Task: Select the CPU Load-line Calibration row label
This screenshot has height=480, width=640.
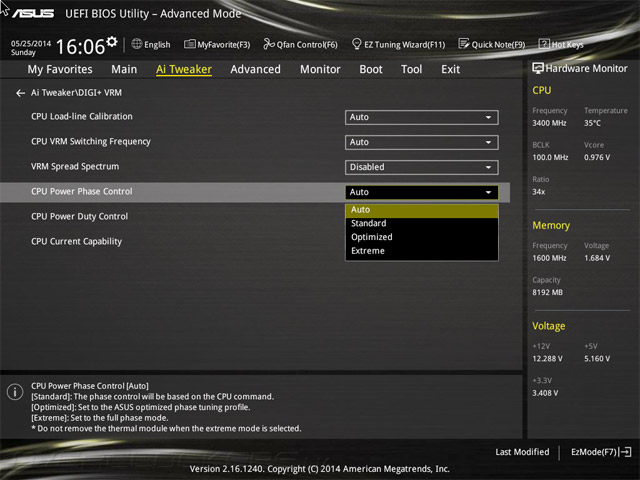Action: [82, 117]
